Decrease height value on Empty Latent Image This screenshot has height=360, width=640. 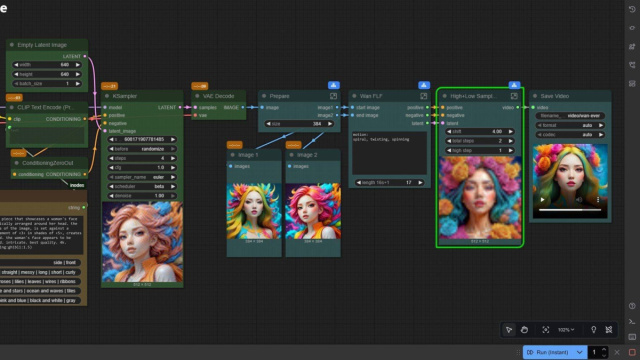(x=16, y=74)
